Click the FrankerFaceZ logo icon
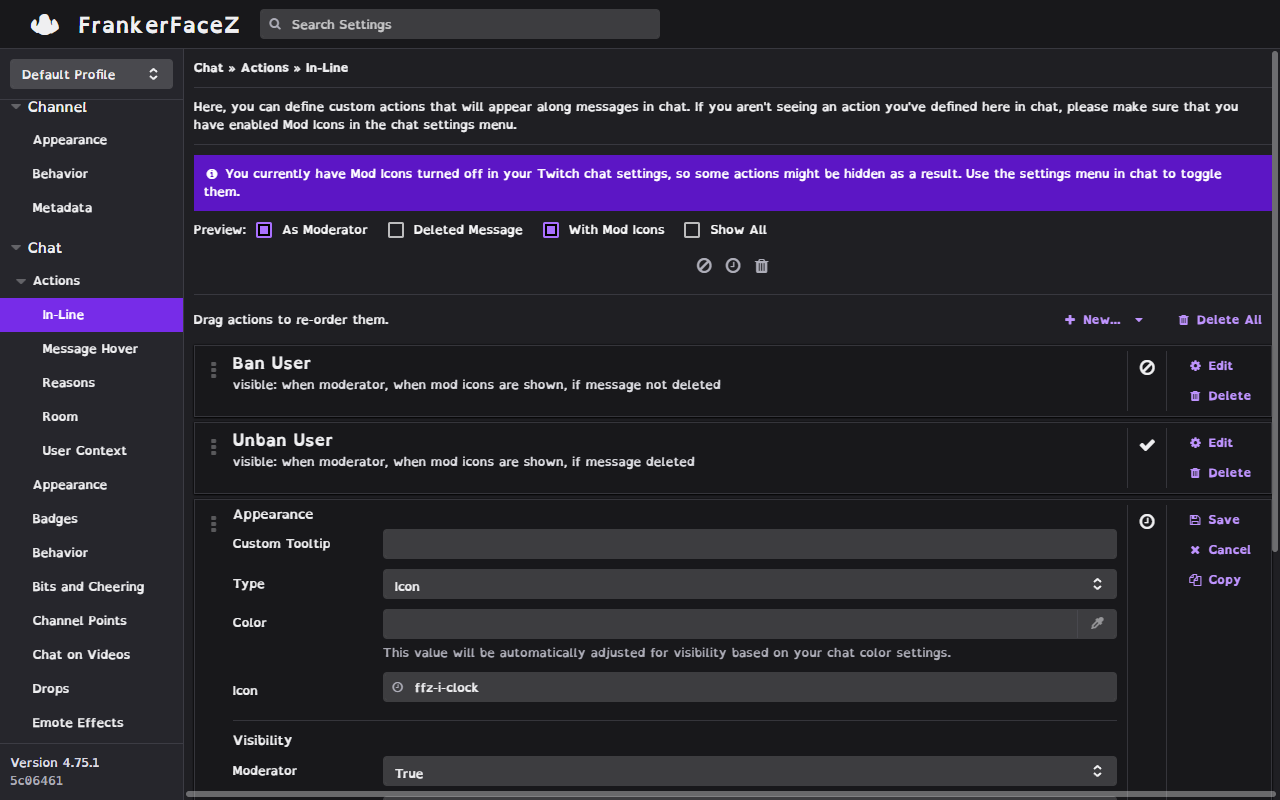 [45, 24]
